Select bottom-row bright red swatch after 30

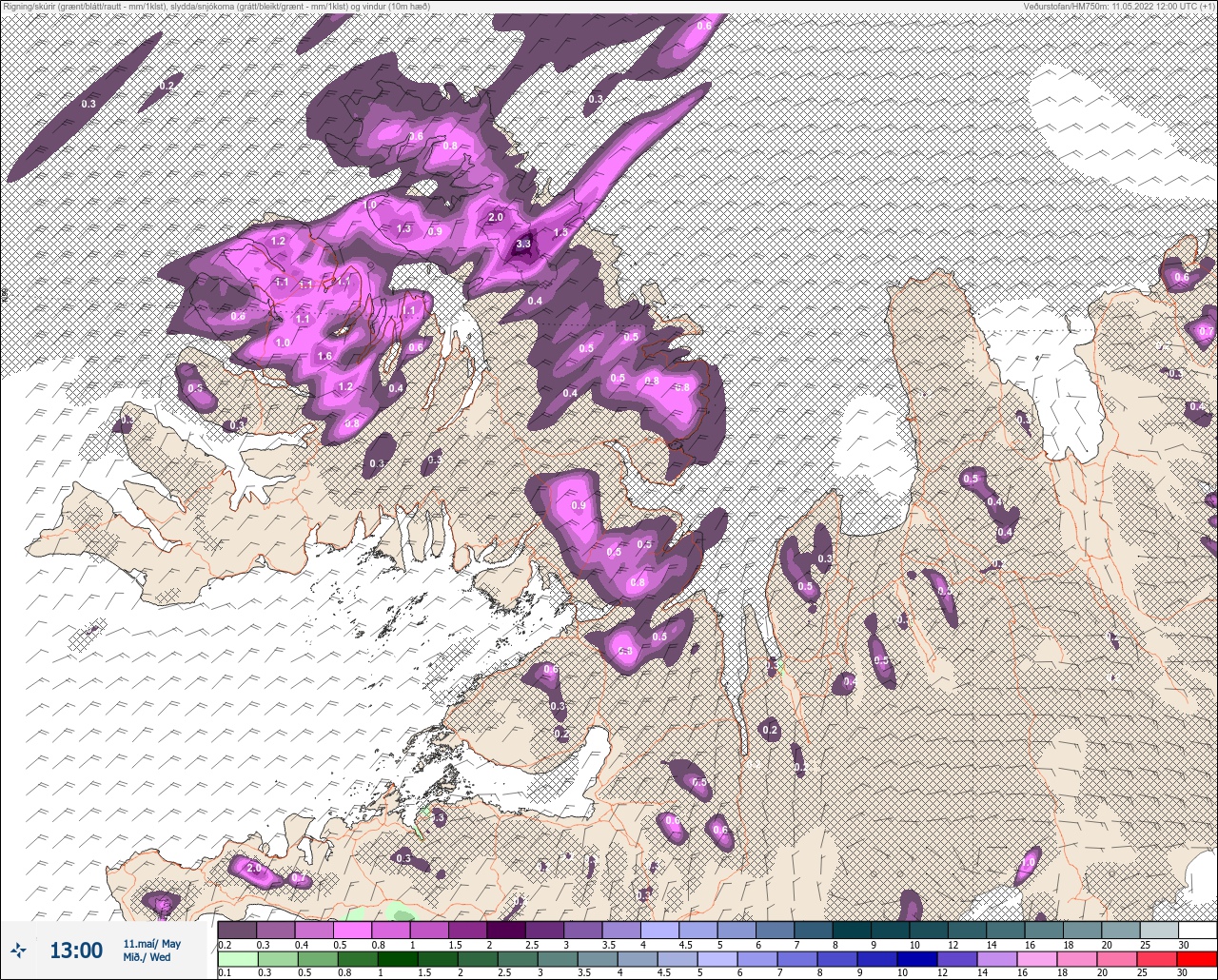(x=1197, y=959)
